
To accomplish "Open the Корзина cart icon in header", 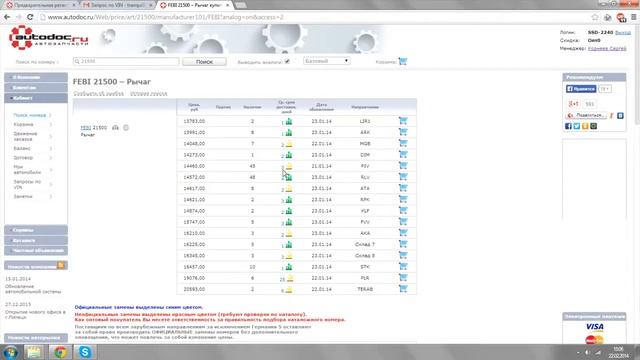I will (x=403, y=61).
